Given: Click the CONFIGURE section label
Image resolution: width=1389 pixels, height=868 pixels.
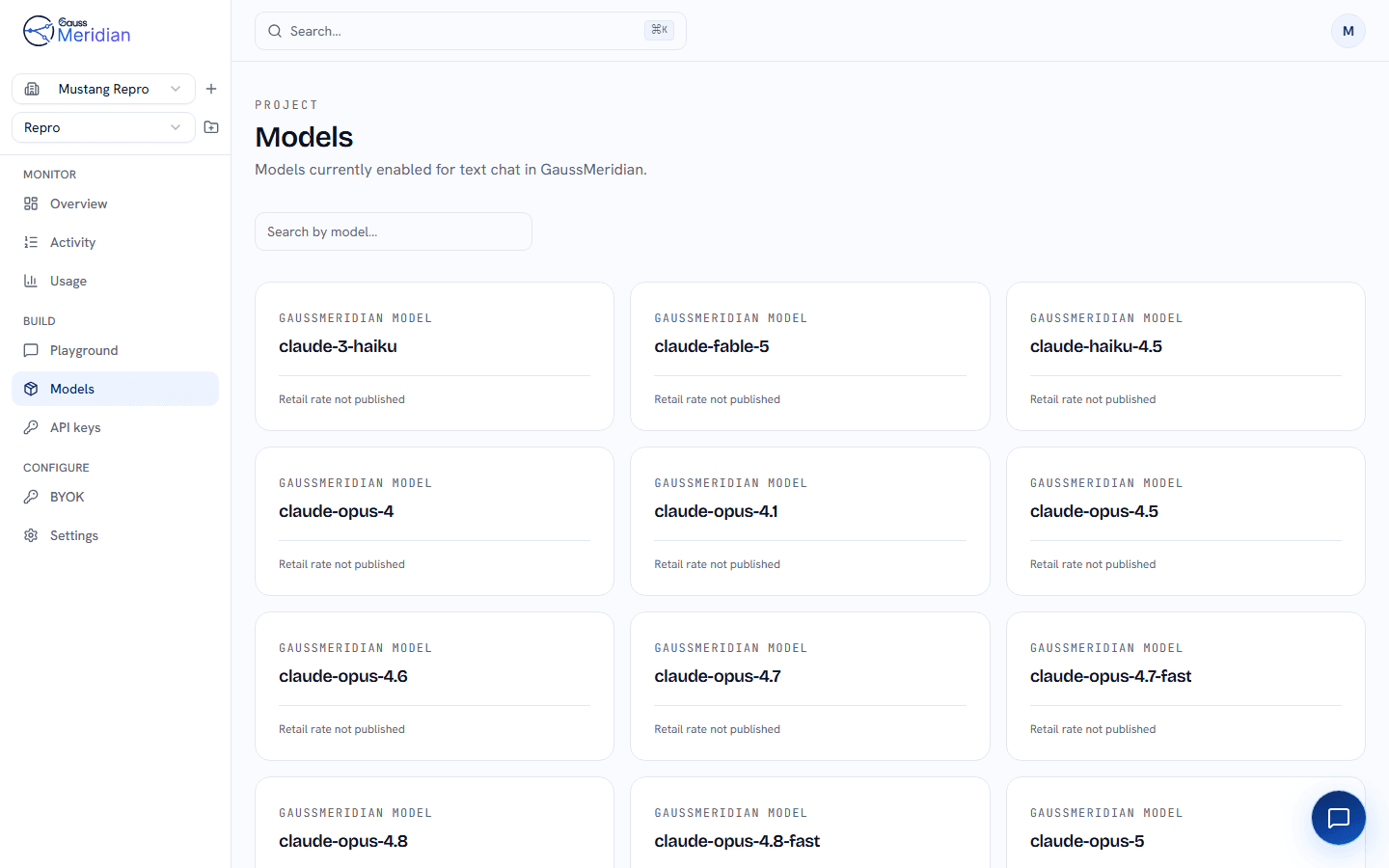Looking at the screenshot, I should (56, 468).
